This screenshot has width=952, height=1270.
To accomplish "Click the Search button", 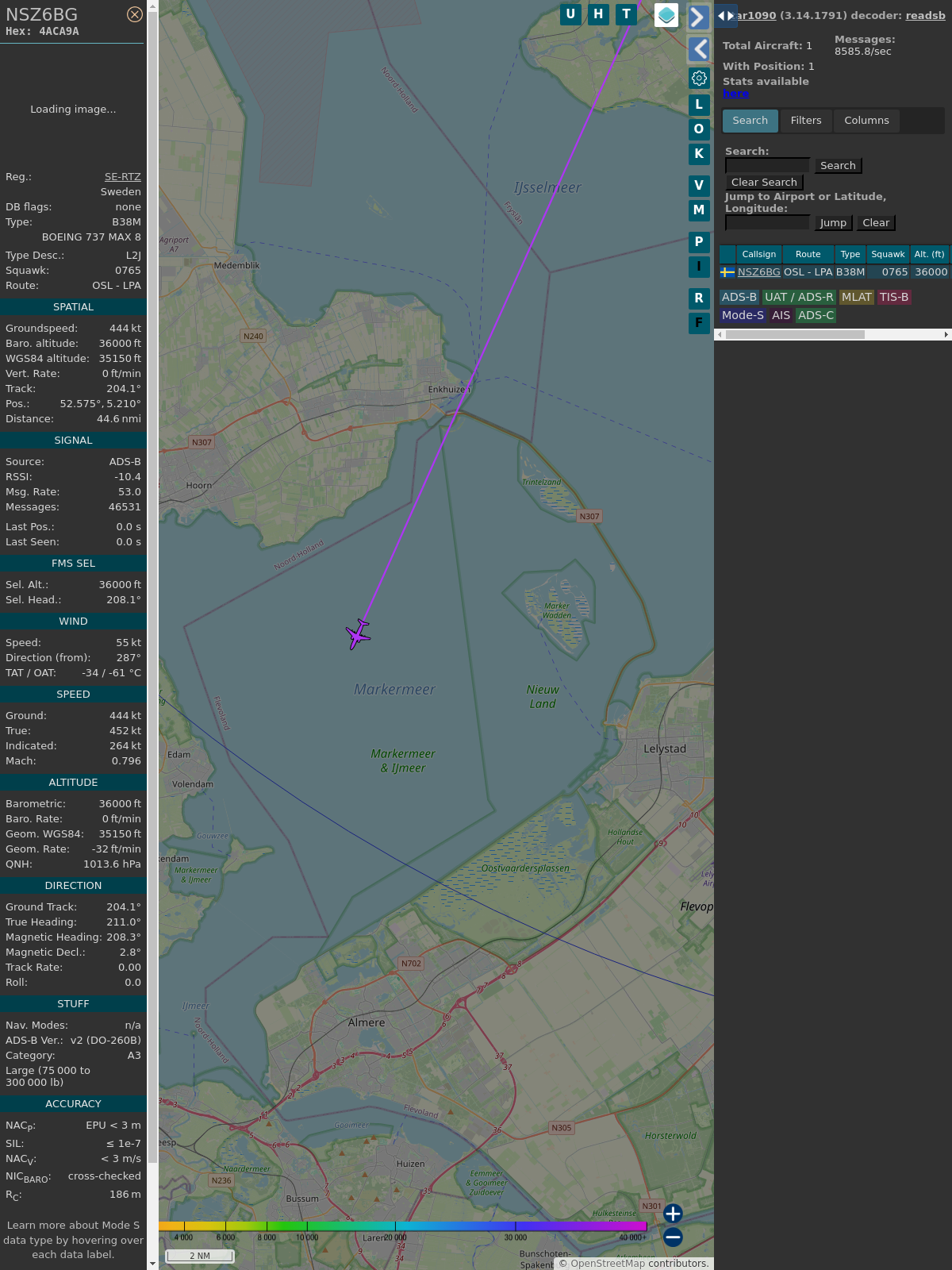I will point(838,166).
